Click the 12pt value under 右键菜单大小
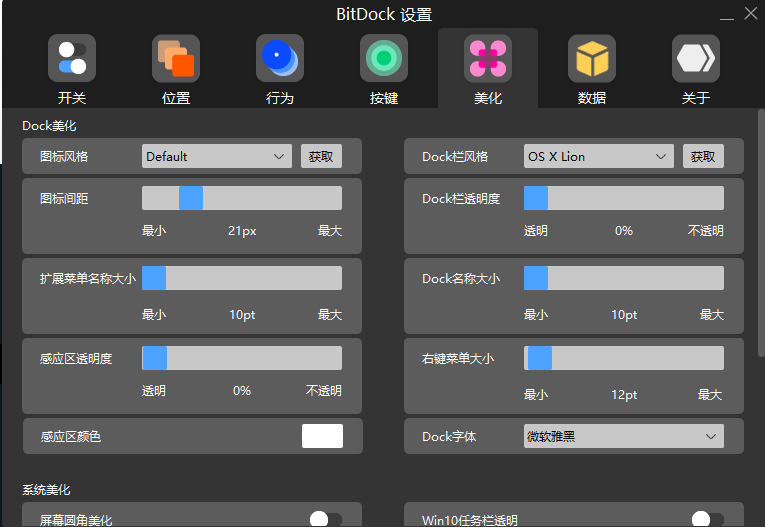765x527 pixels. [x=624, y=394]
